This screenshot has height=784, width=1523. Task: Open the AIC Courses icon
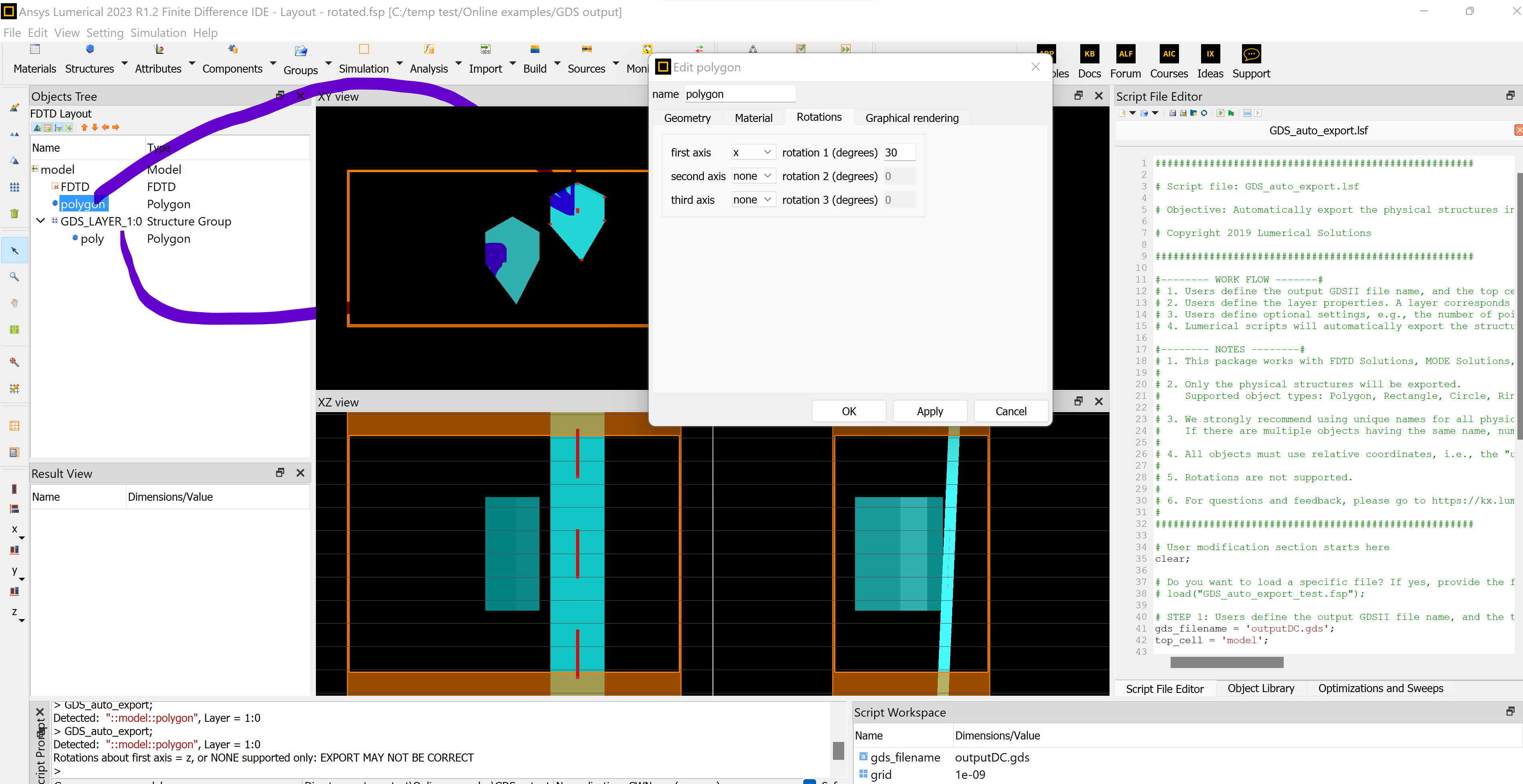point(1169,54)
